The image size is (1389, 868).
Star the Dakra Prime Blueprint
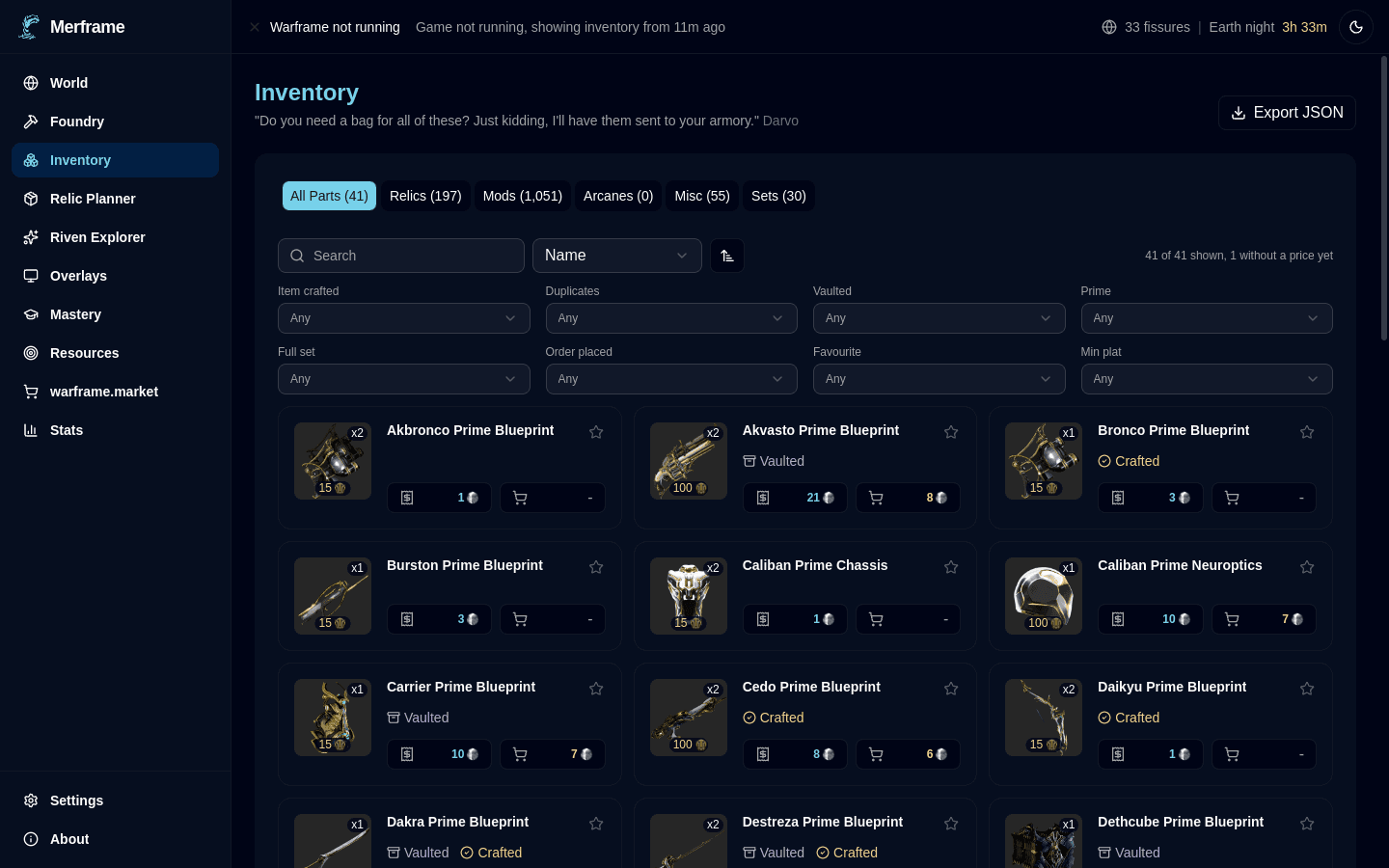pyautogui.click(x=596, y=824)
